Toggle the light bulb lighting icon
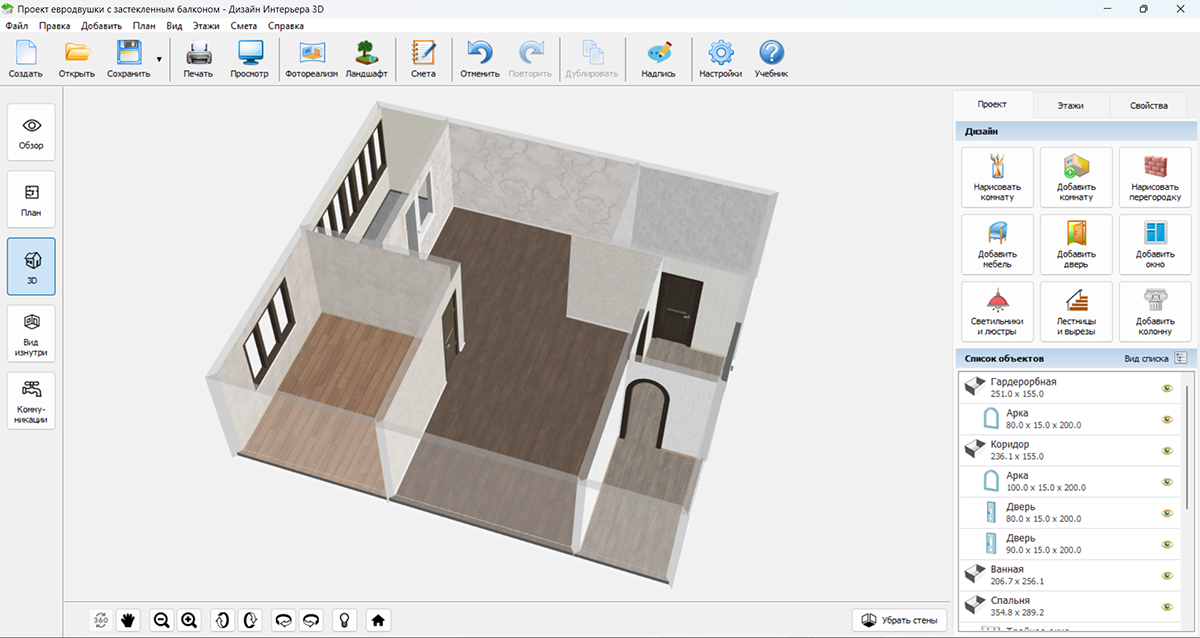This screenshot has height=638, width=1200. click(345, 620)
